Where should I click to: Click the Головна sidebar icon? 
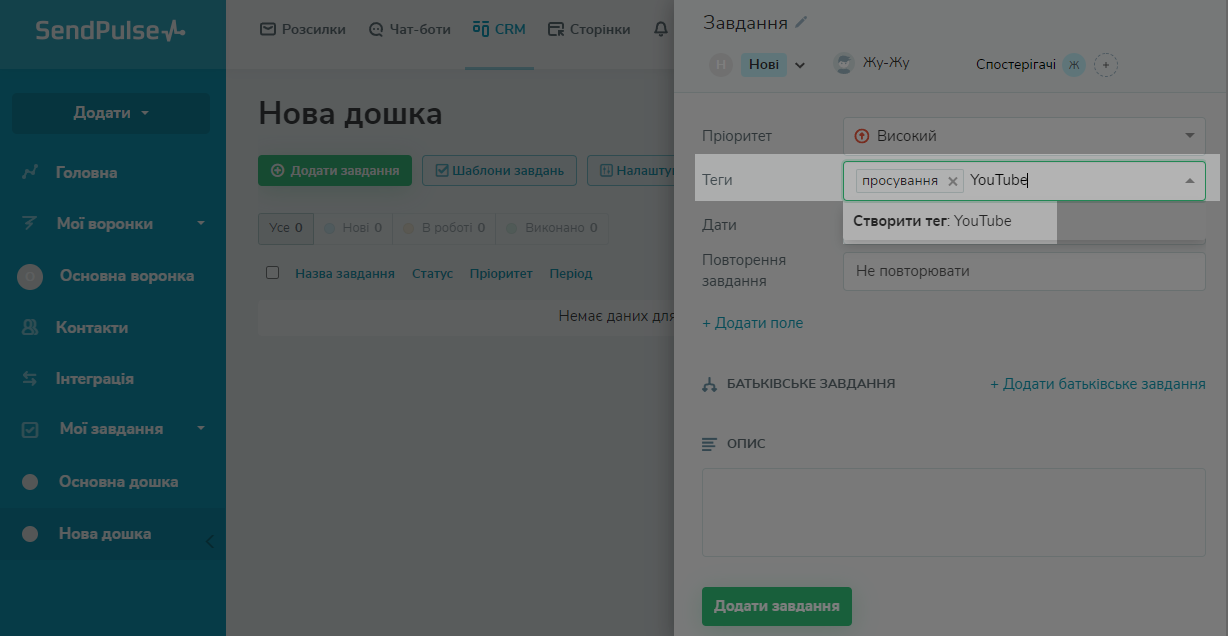point(30,173)
